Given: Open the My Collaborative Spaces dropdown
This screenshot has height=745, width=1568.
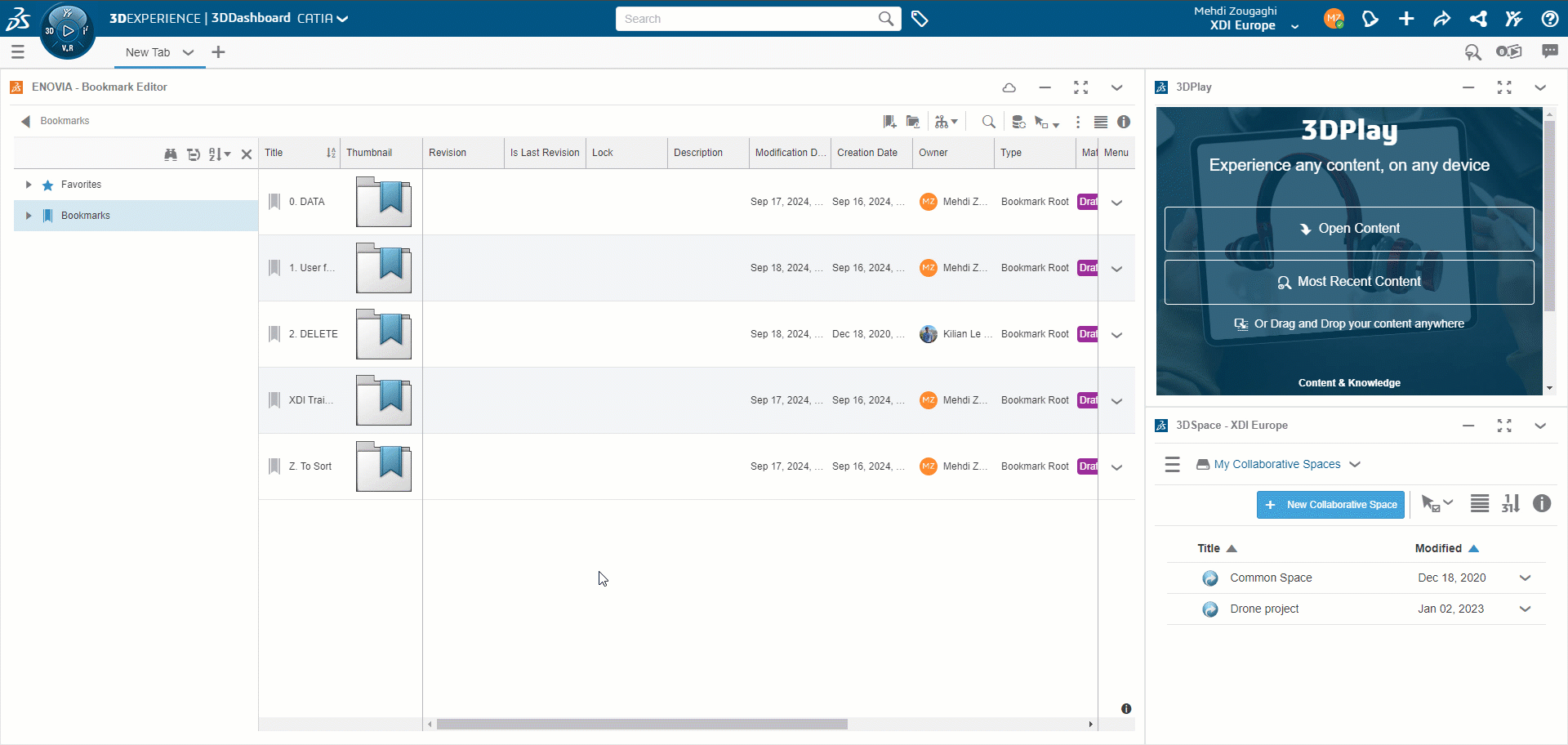Looking at the screenshot, I should [x=1278, y=464].
